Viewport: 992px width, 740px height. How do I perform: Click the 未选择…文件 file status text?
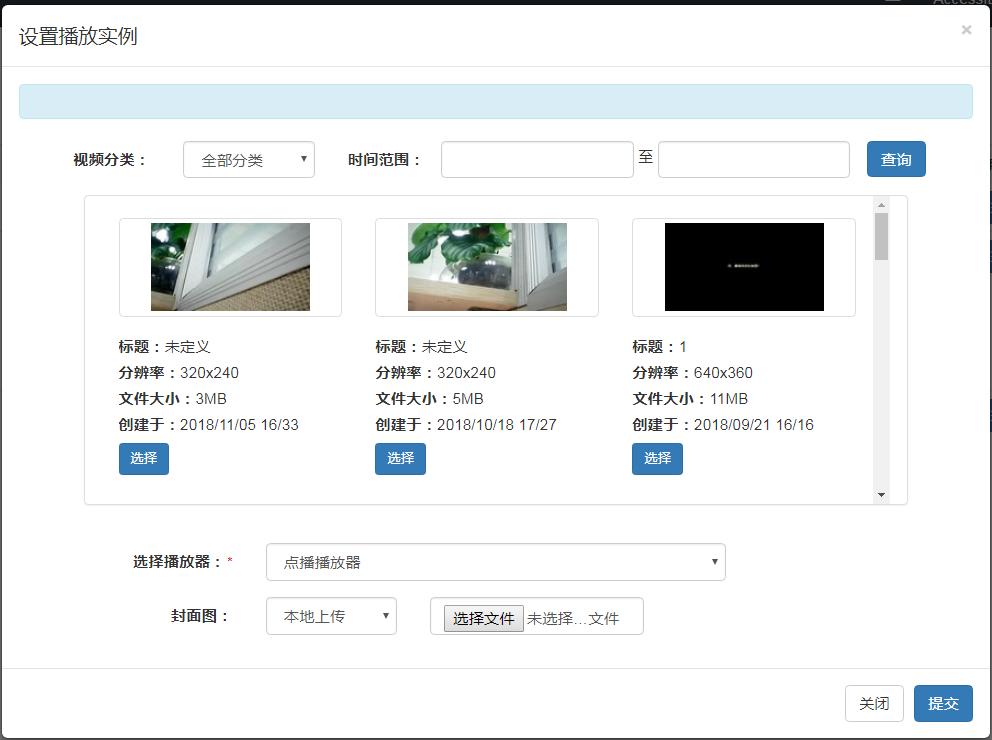point(573,619)
